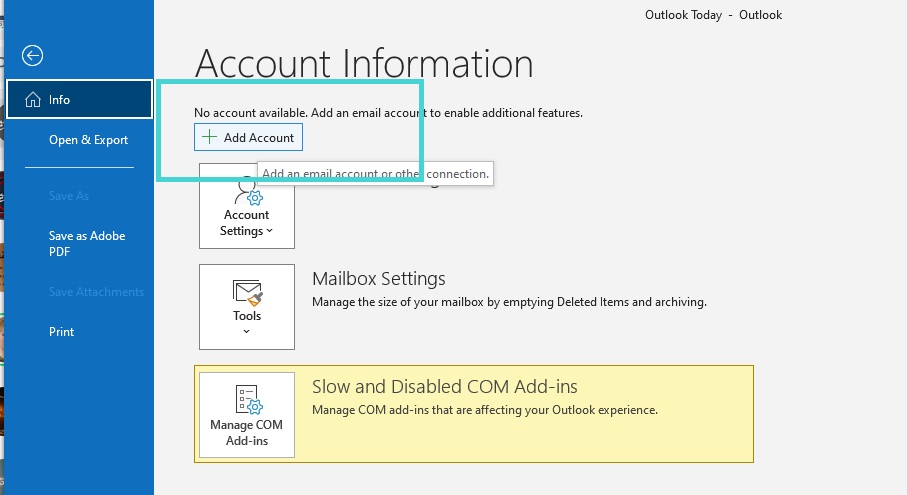
Task: Click the small chevron under Tools
Action: [246, 331]
